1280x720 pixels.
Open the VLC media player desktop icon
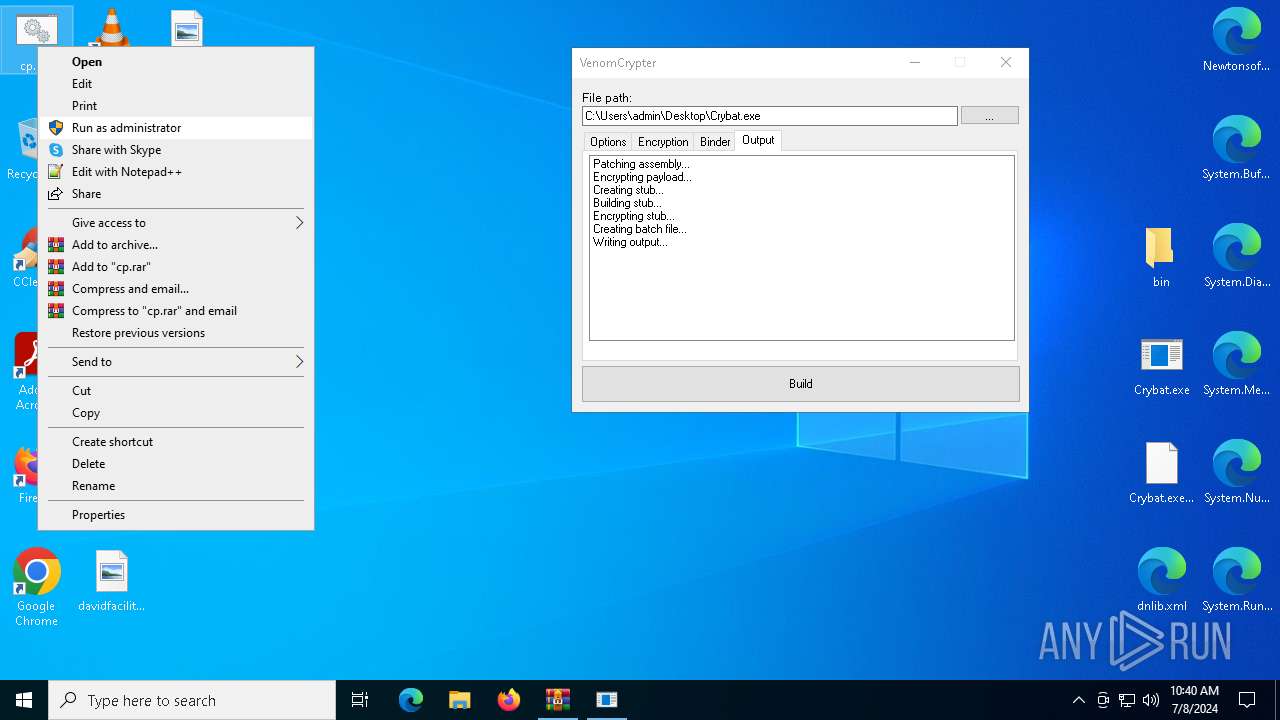(x=111, y=27)
